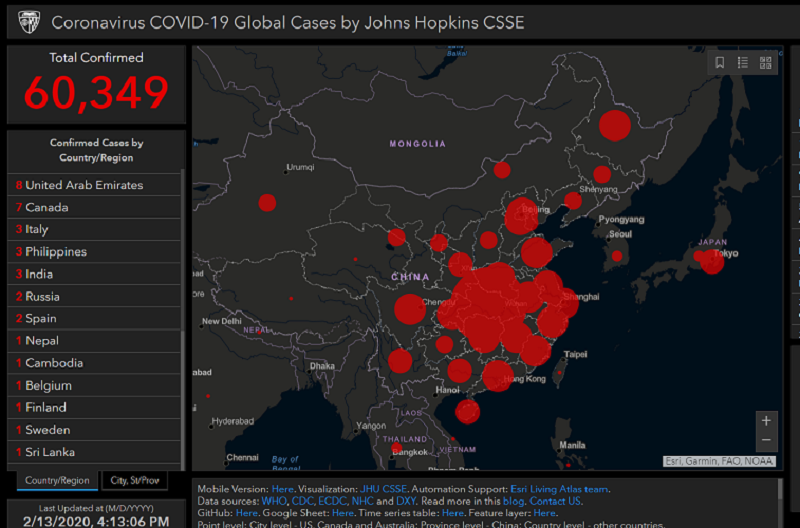Open the WHO data source link
This screenshot has width=800, height=528.
(x=273, y=501)
